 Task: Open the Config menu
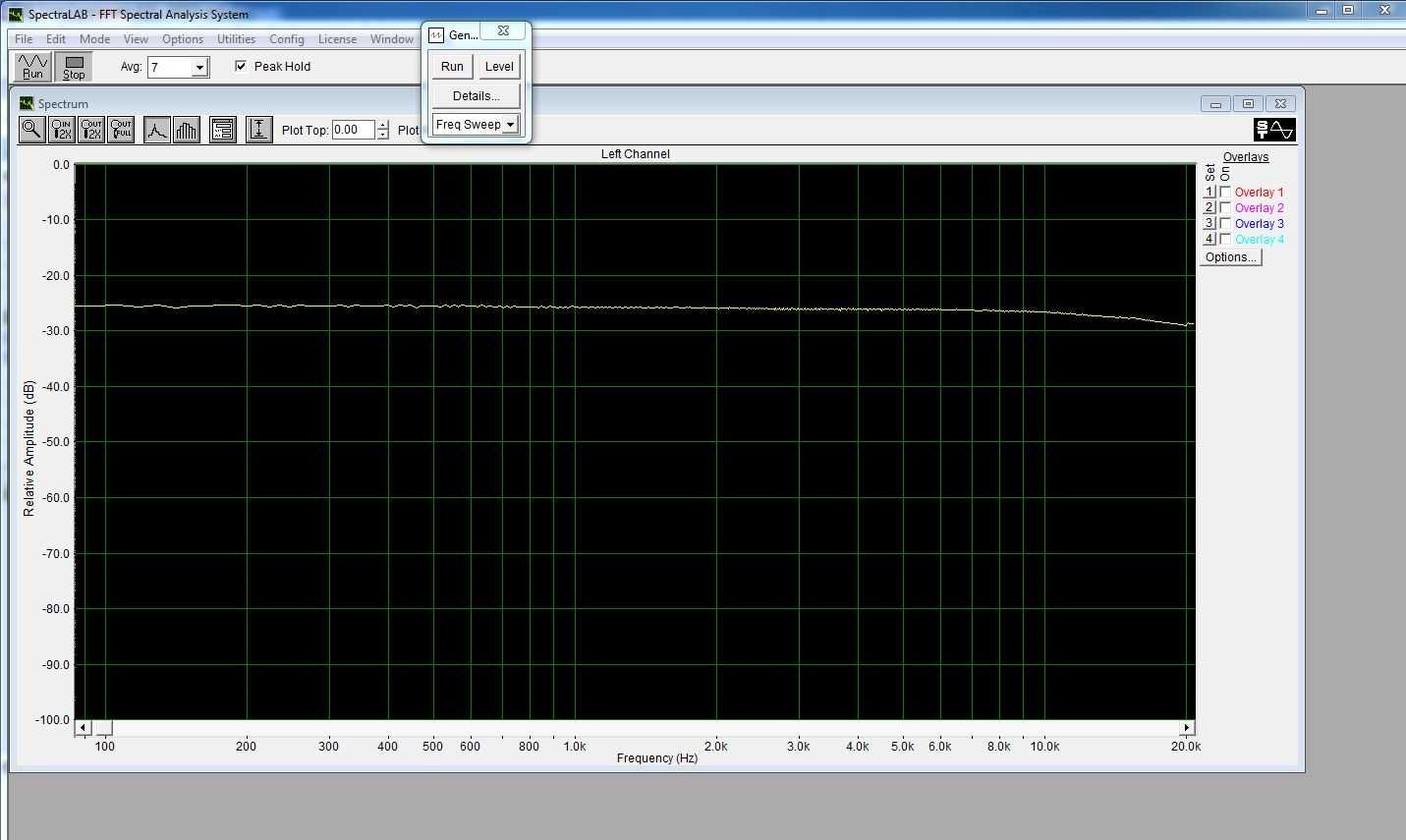[x=287, y=39]
